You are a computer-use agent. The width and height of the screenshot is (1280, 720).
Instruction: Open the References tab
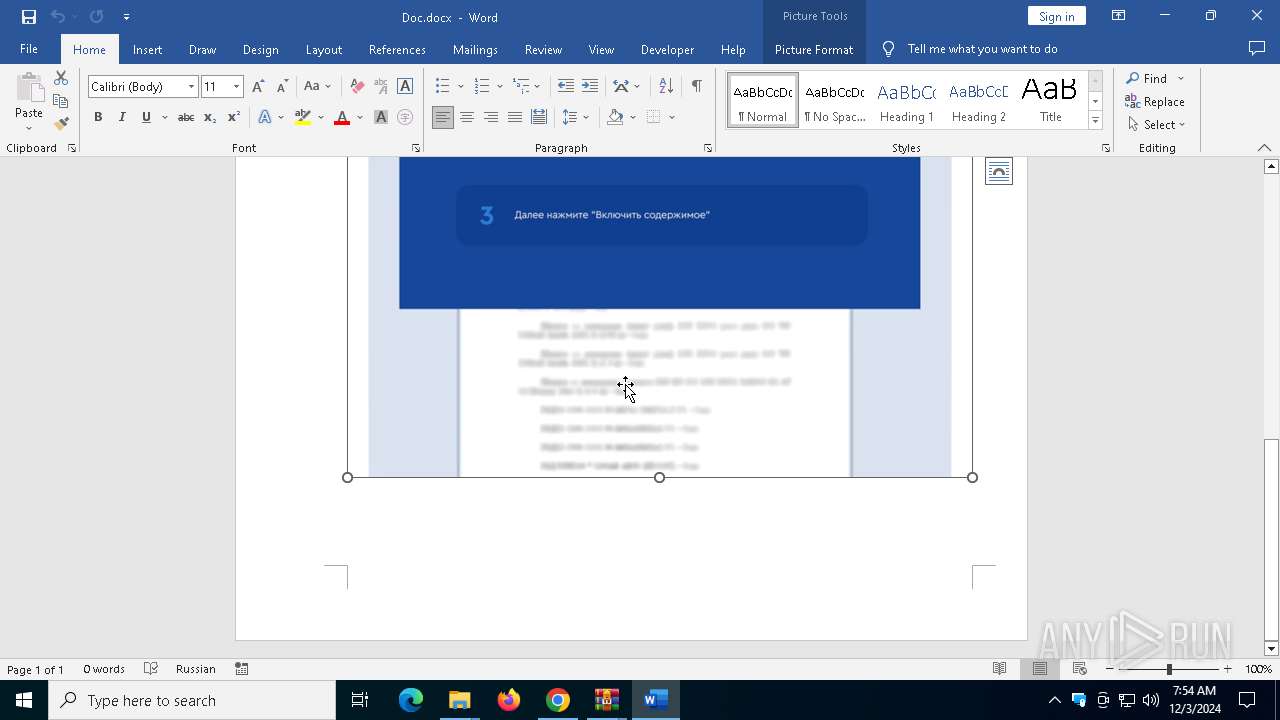coord(397,49)
